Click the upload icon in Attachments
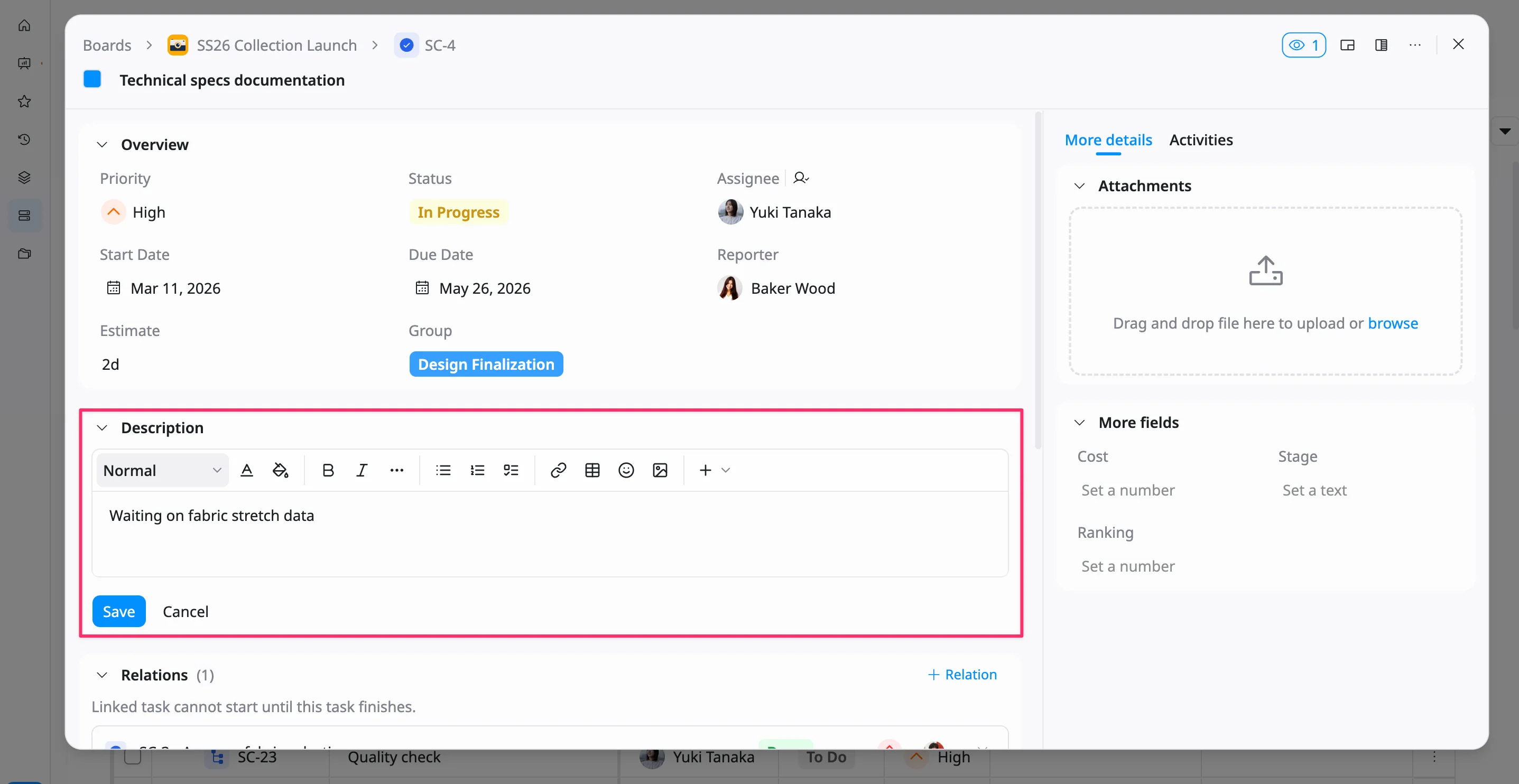 point(1265,270)
